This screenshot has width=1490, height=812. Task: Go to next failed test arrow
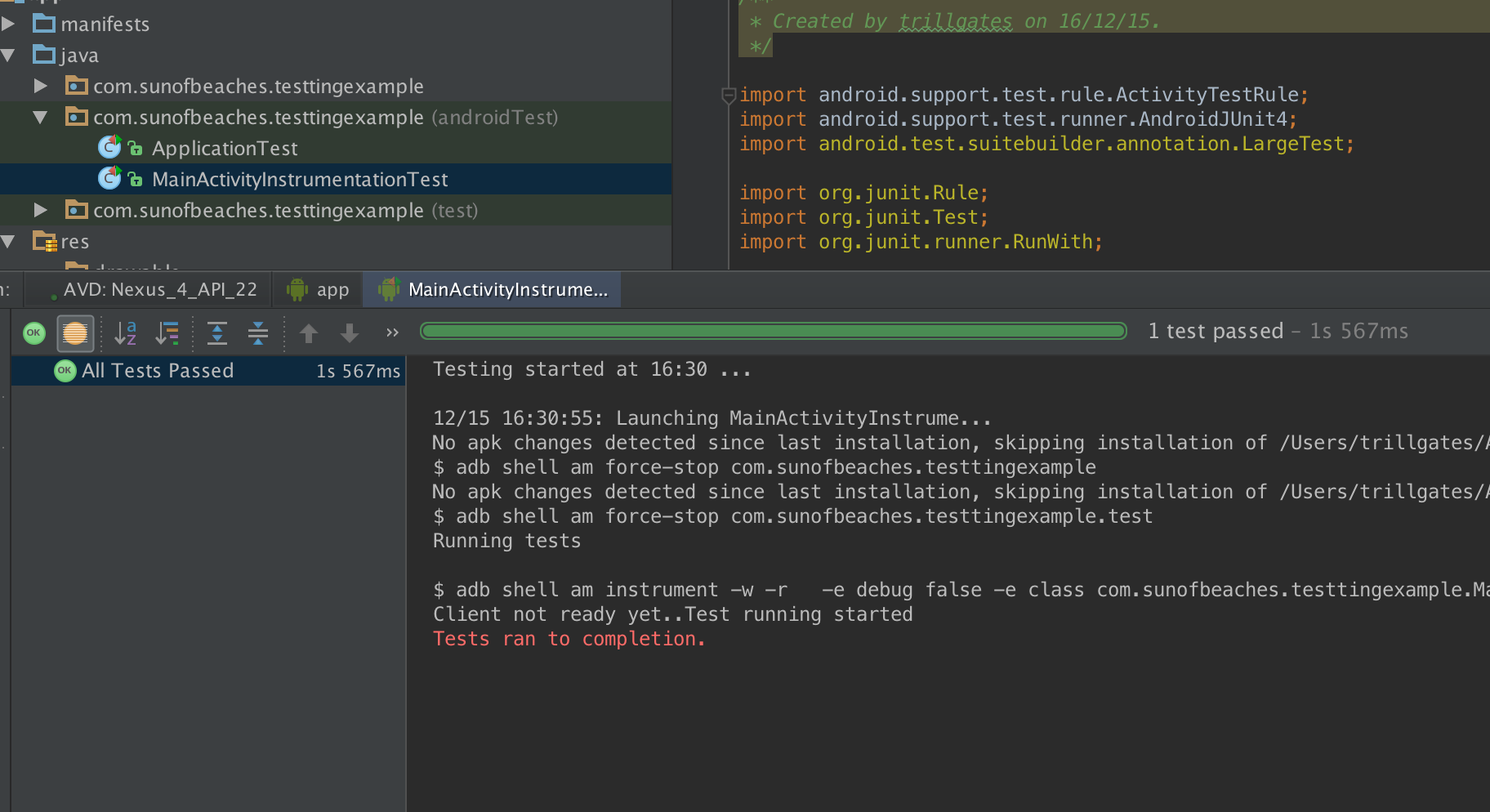(x=350, y=332)
